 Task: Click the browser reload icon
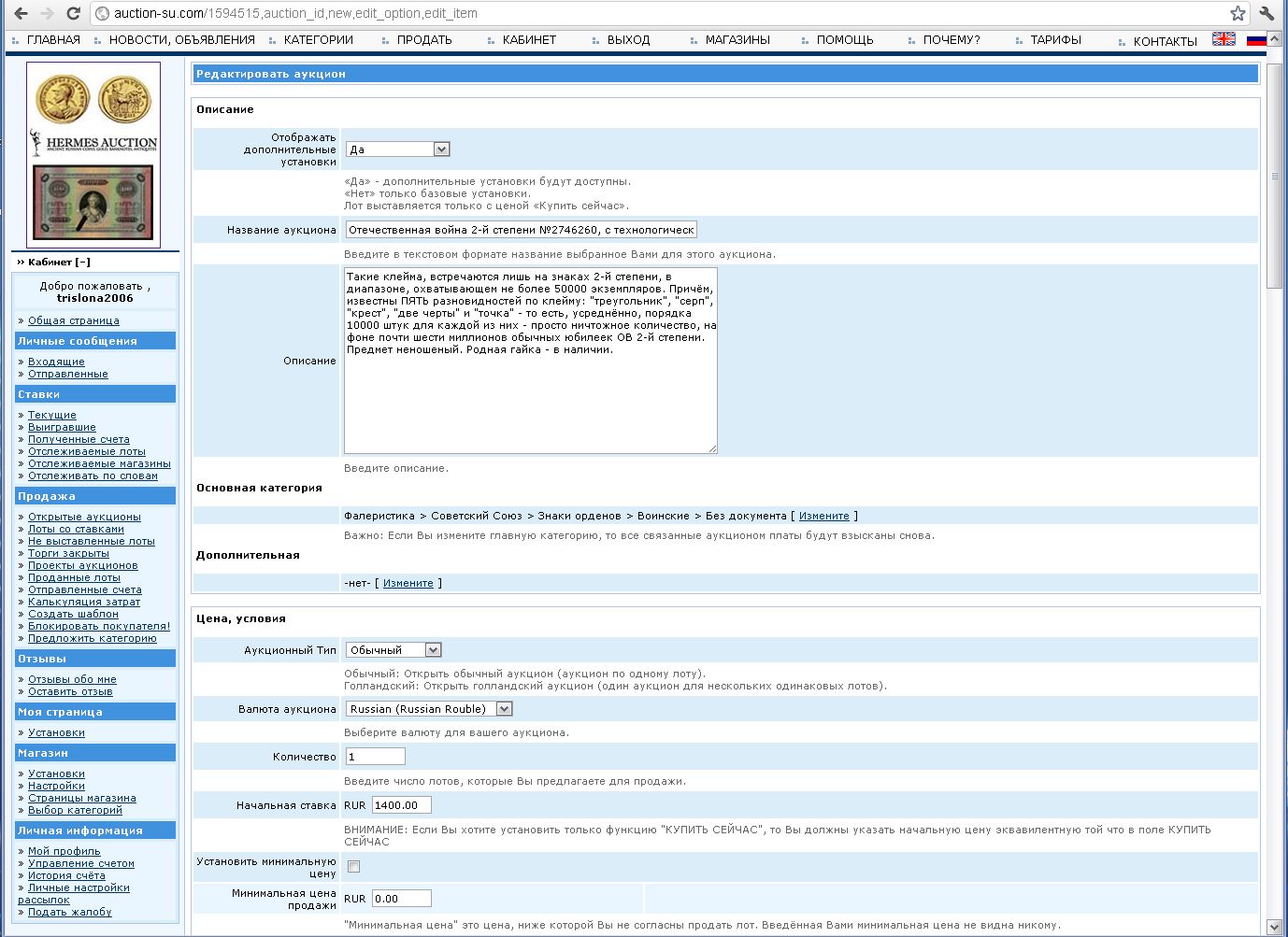click(x=74, y=14)
